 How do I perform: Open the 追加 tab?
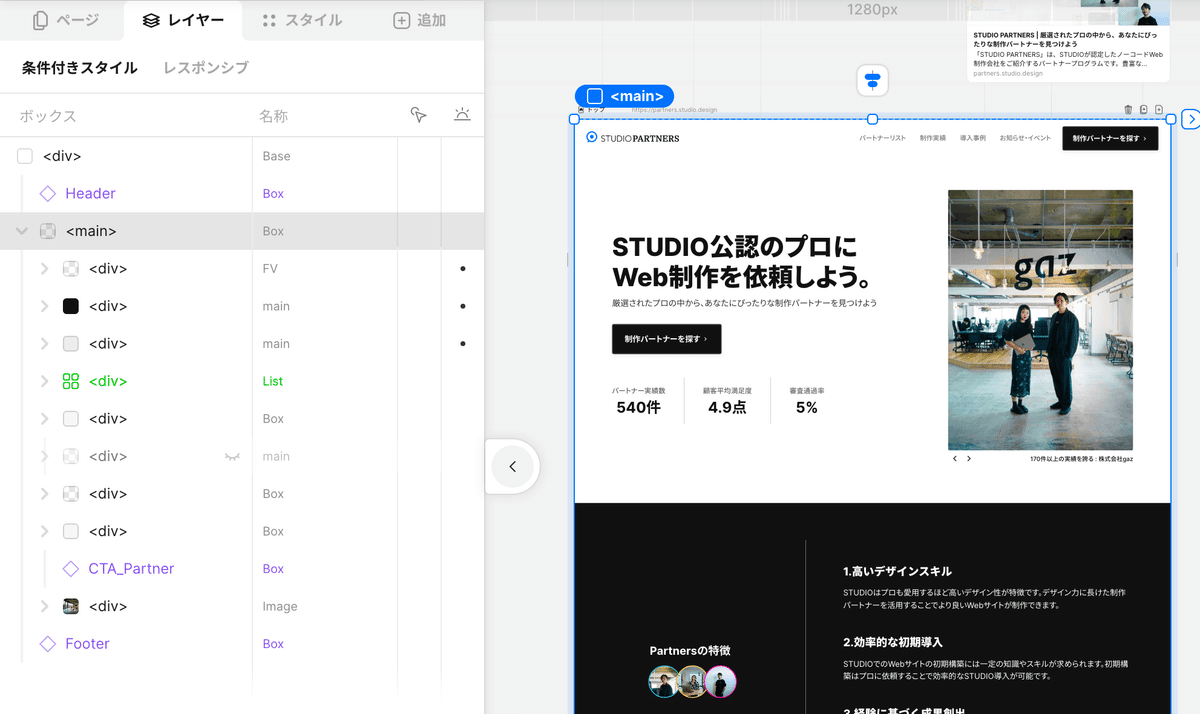coord(420,20)
